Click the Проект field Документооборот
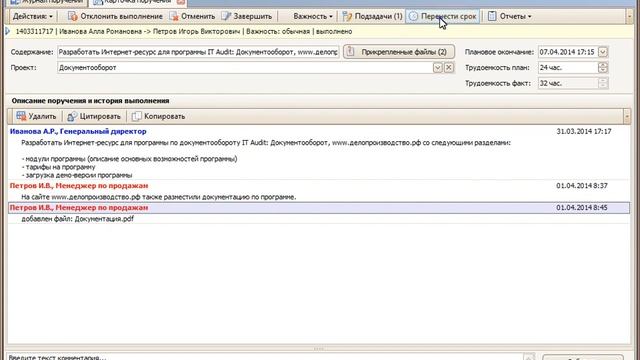The height and width of the screenshot is (360, 640). pyautogui.click(x=244, y=68)
